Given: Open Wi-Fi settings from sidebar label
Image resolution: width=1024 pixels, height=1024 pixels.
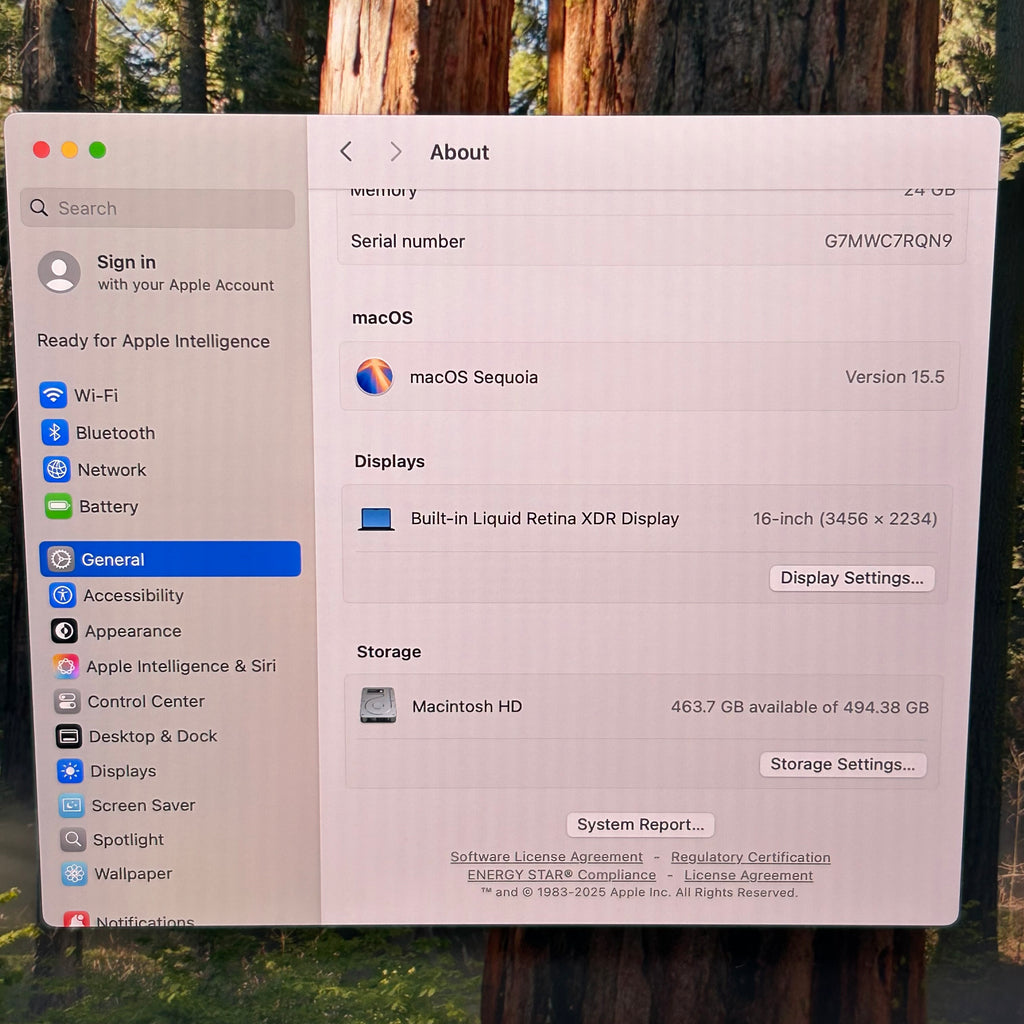Looking at the screenshot, I should click(96, 396).
